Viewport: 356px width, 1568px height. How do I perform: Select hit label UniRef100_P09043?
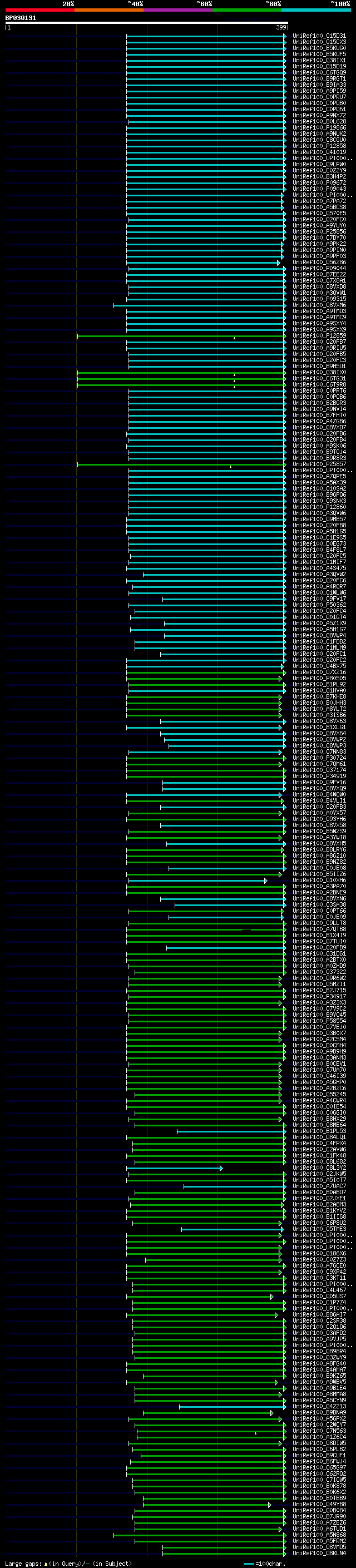[319, 189]
